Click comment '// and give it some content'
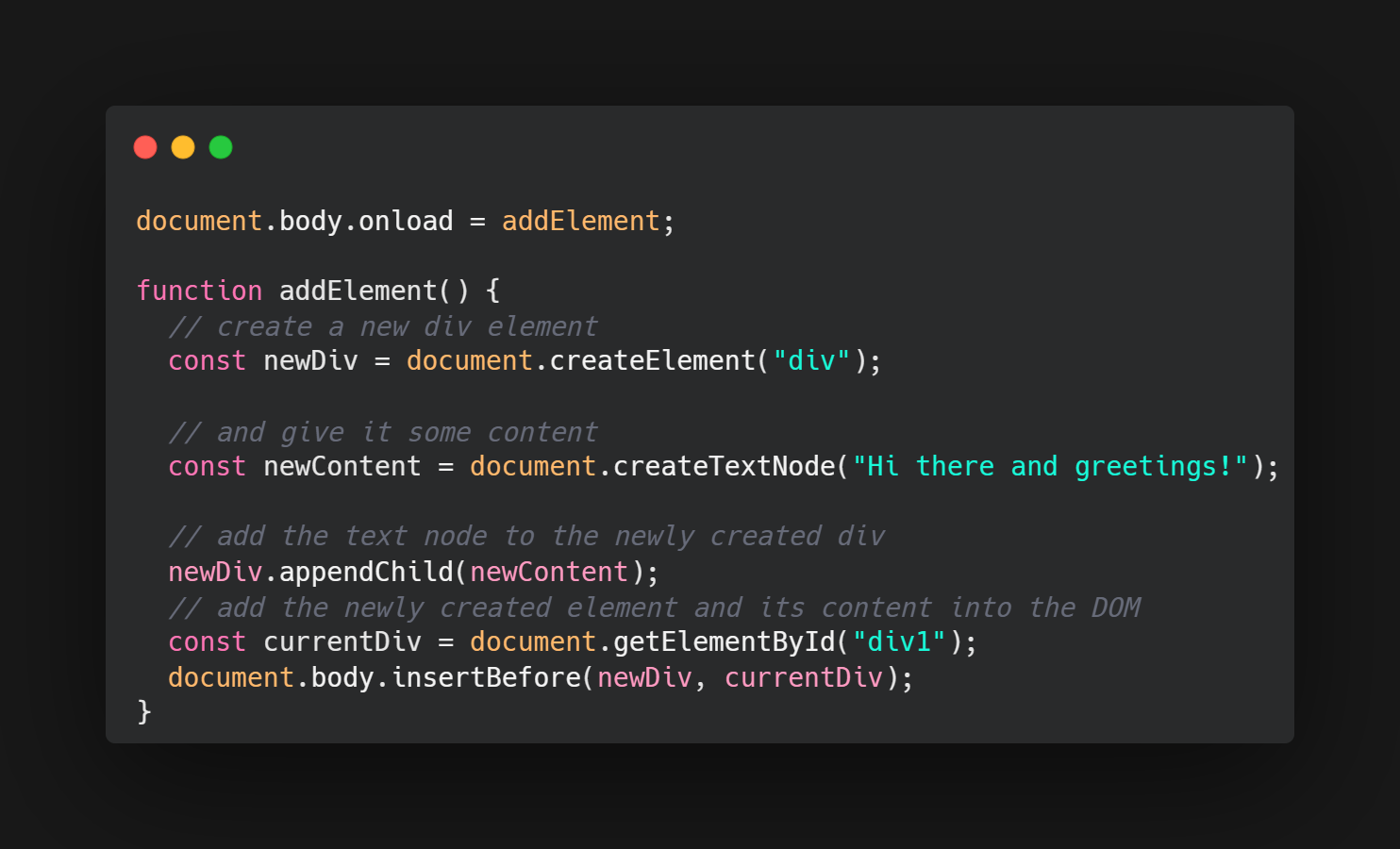The image size is (1400, 849). click(383, 432)
